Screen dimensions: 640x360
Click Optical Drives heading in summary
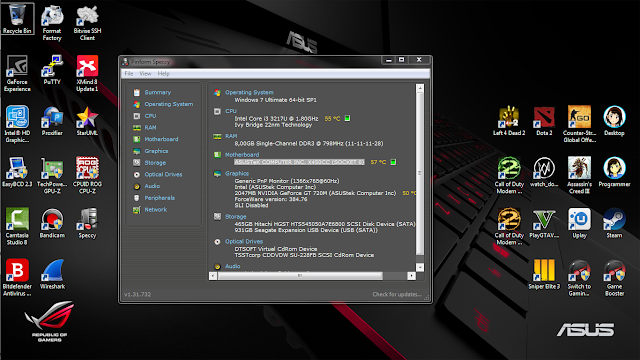point(244,242)
